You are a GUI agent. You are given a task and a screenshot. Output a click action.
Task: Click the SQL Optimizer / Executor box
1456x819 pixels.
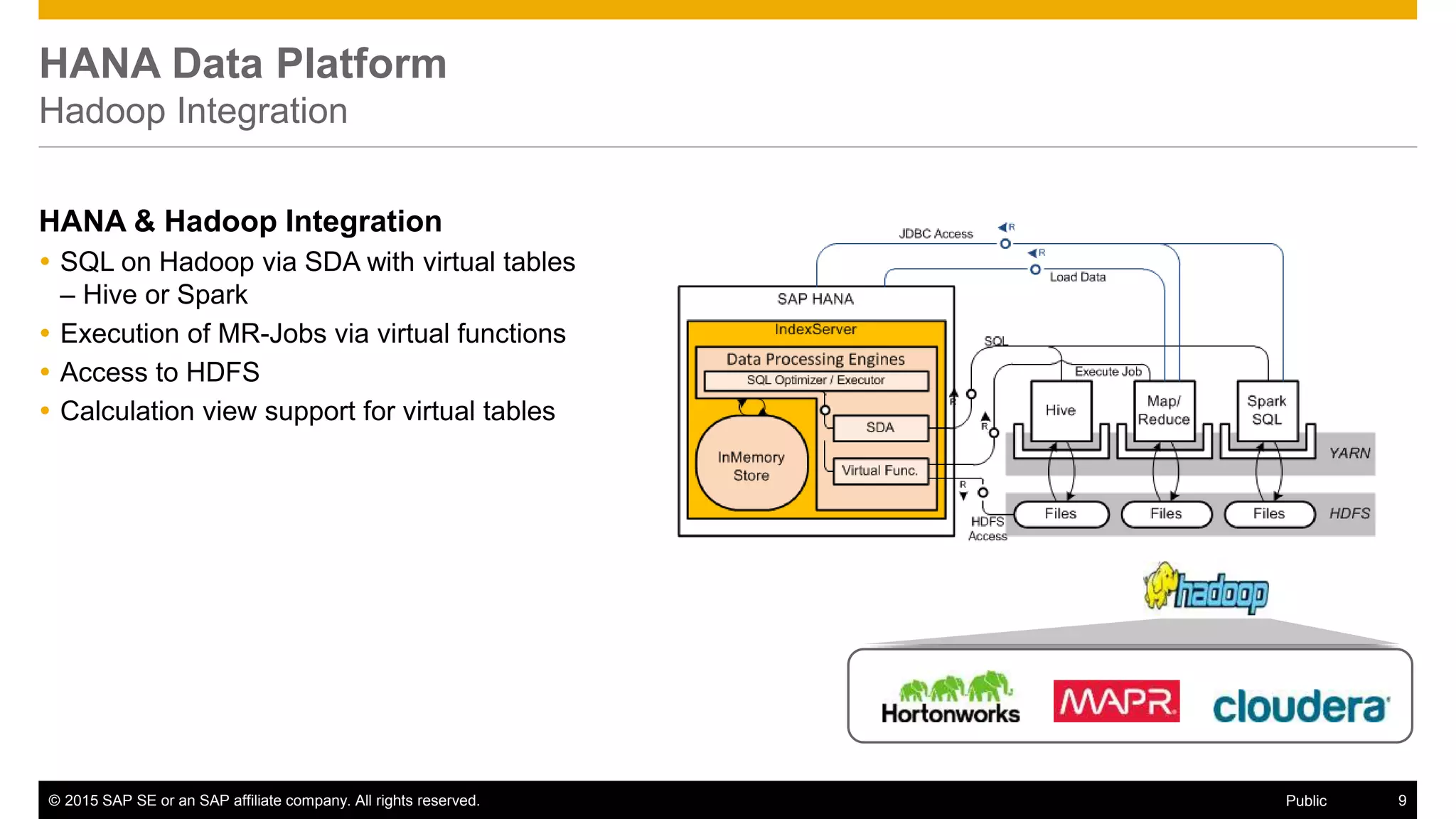816,380
